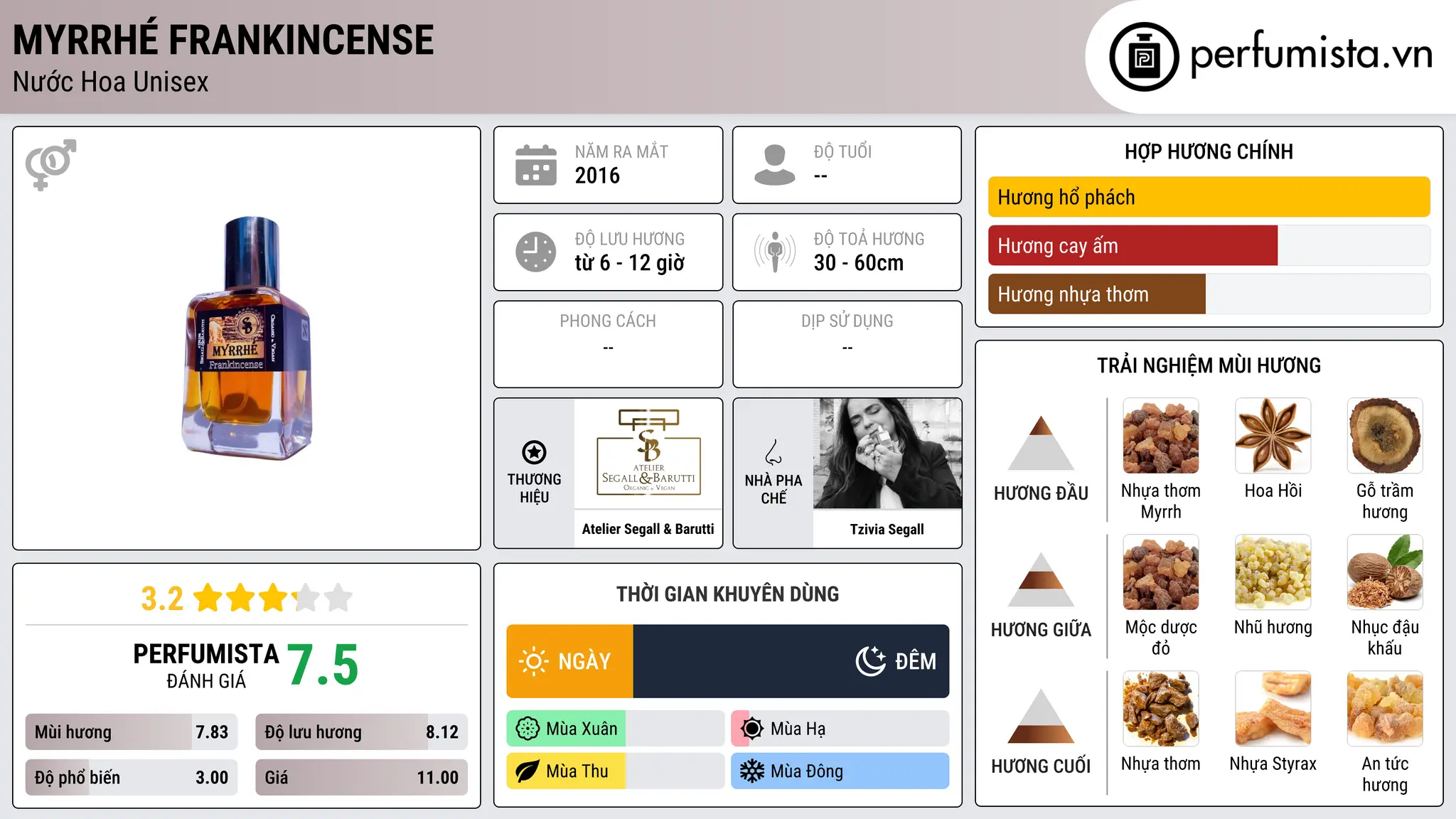Open the Gỗ trầm hương note image
This screenshot has width=1456, height=819.
(1385, 436)
